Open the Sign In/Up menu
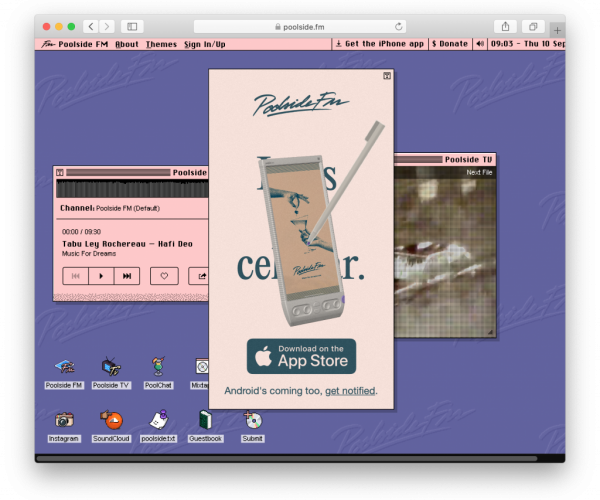600x500 pixels. point(205,44)
